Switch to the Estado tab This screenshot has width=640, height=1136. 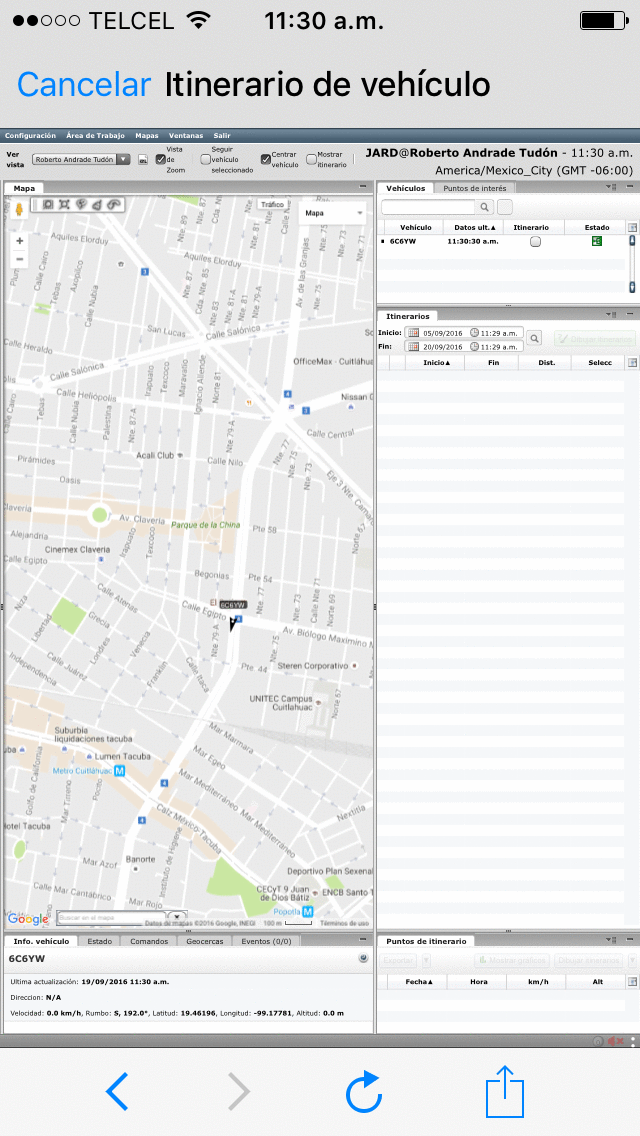(100, 941)
